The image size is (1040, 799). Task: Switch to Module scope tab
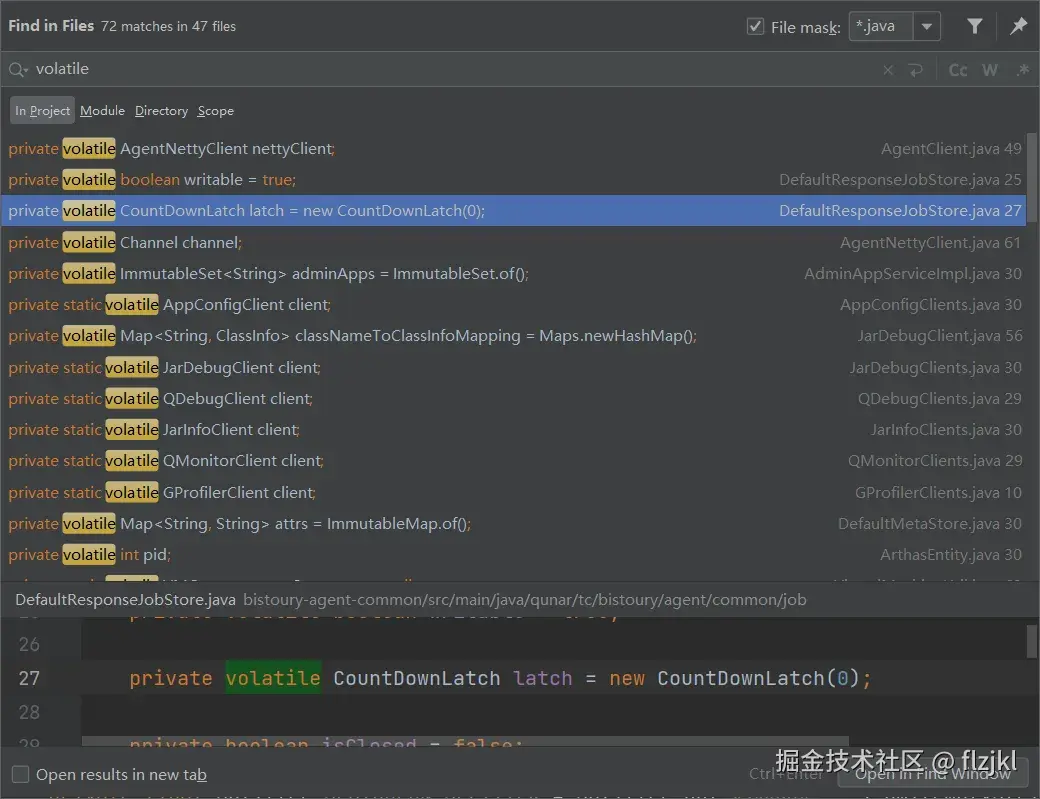coord(102,111)
